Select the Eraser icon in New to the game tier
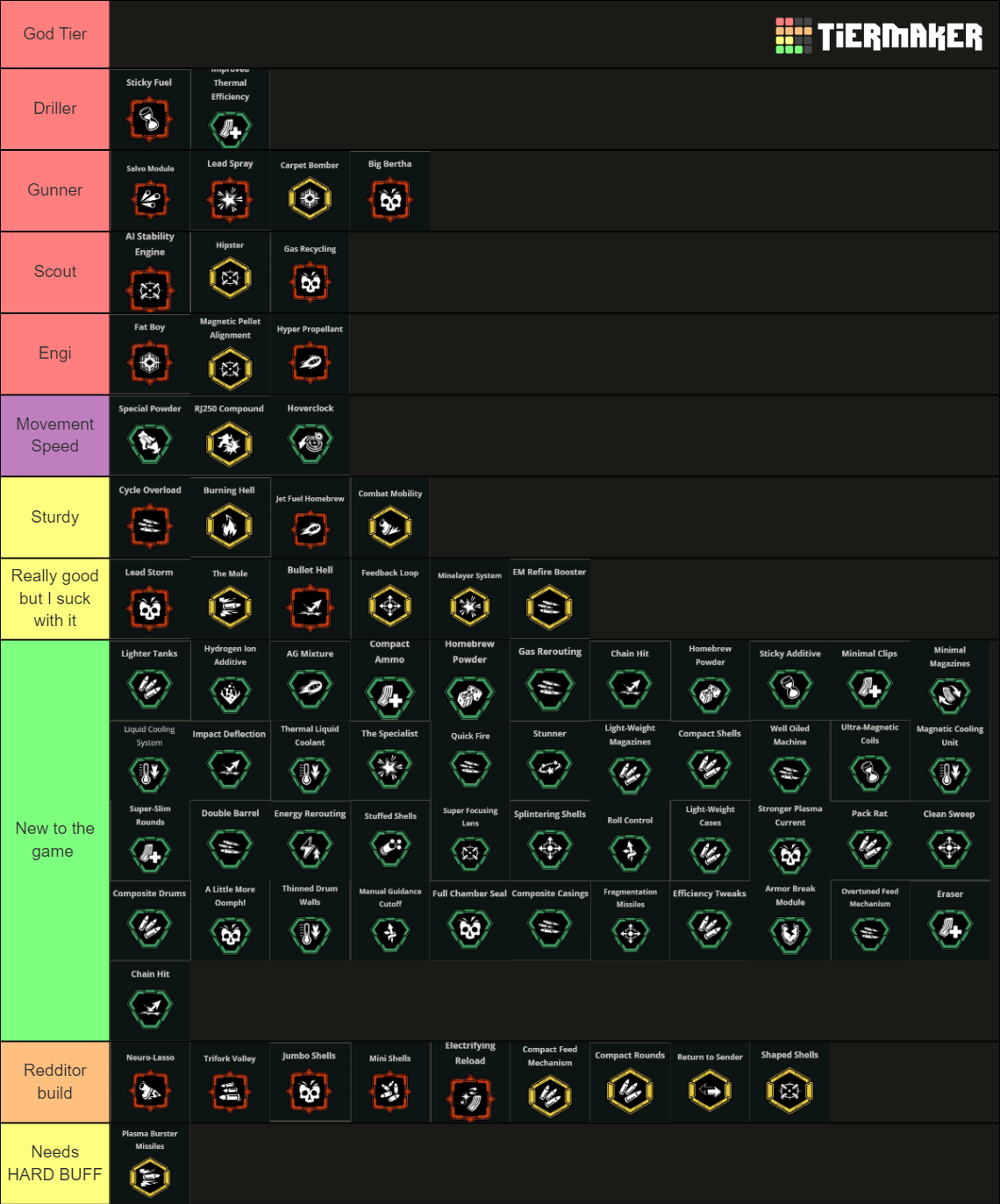The image size is (1000, 1204). click(949, 931)
